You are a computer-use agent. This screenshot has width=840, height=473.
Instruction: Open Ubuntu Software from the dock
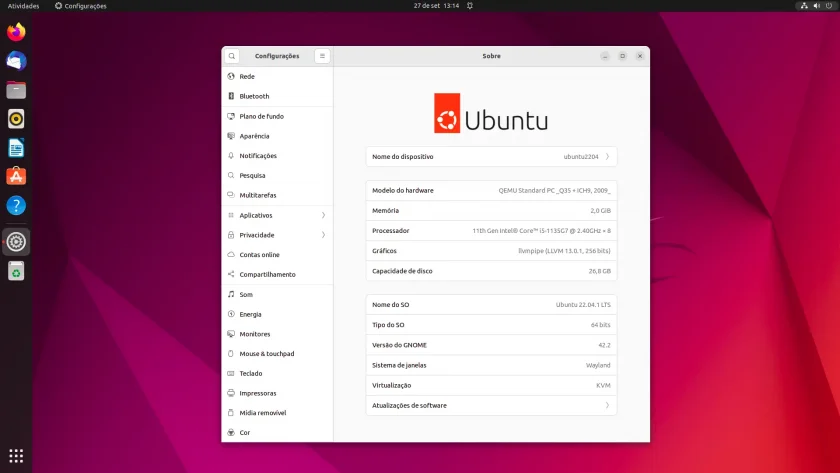pos(16,176)
